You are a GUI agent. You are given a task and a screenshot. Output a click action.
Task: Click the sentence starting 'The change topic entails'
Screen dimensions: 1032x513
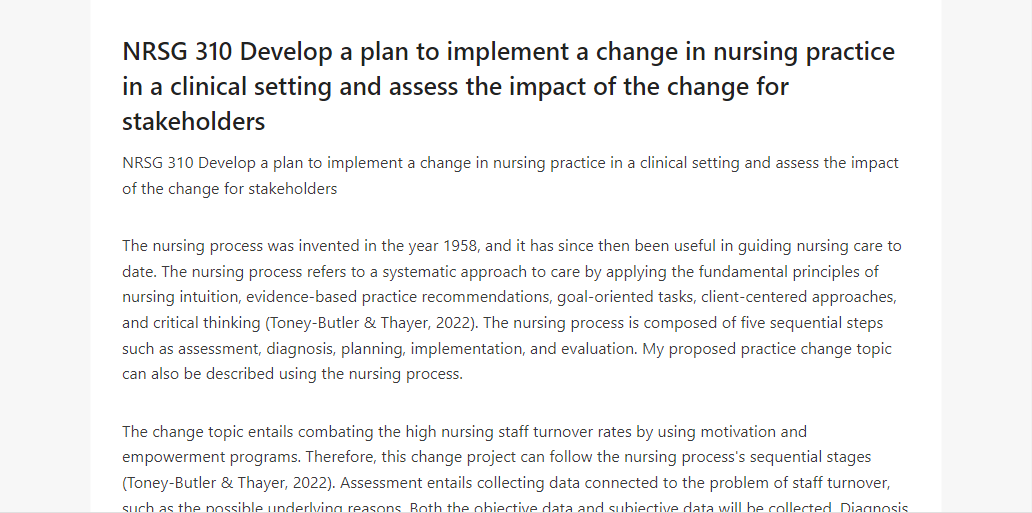pos(465,445)
